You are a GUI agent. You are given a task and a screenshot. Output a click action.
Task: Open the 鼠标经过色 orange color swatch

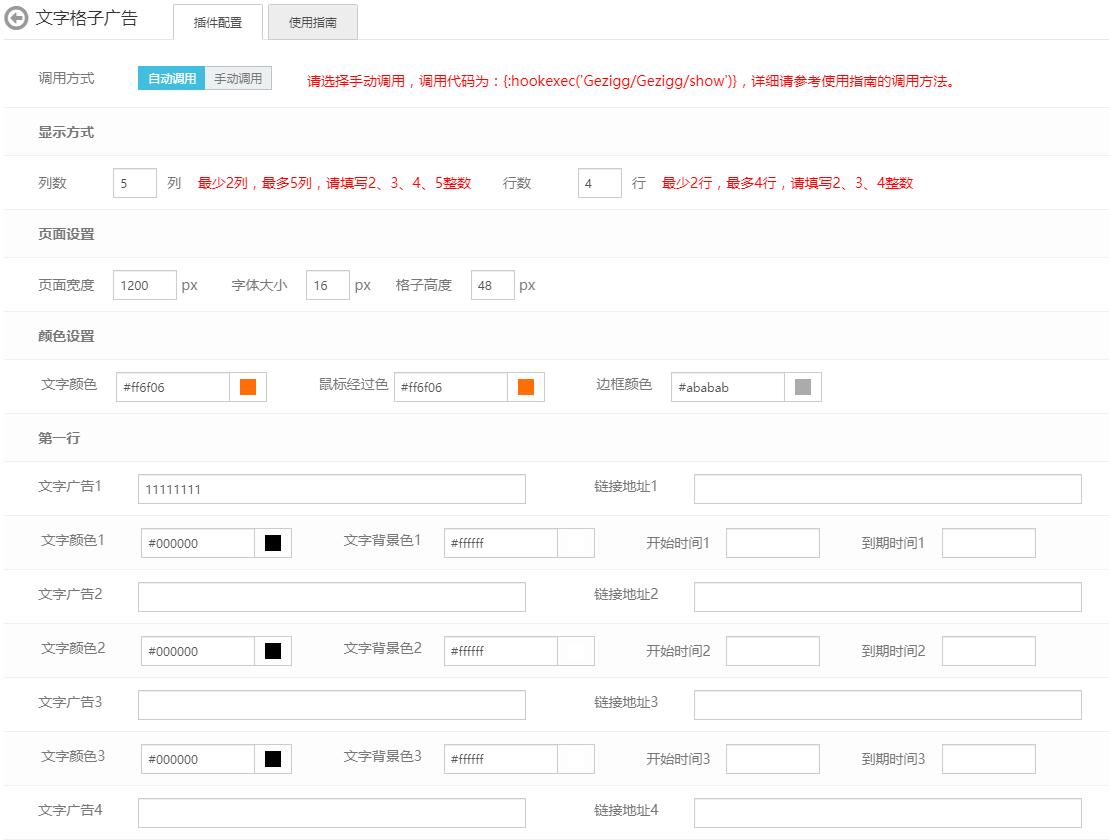pos(525,387)
